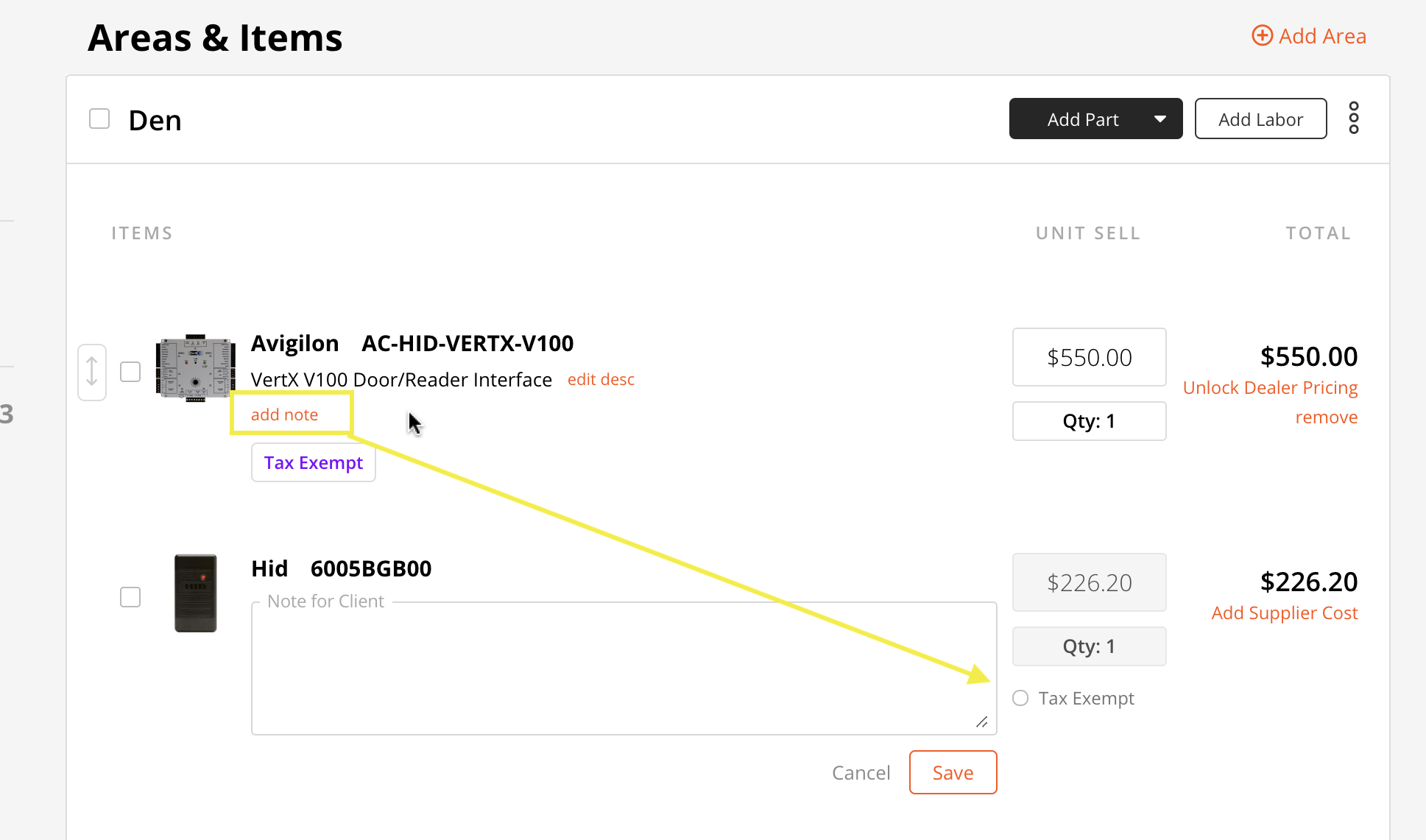Click the Add Area plus icon

coord(1262,35)
